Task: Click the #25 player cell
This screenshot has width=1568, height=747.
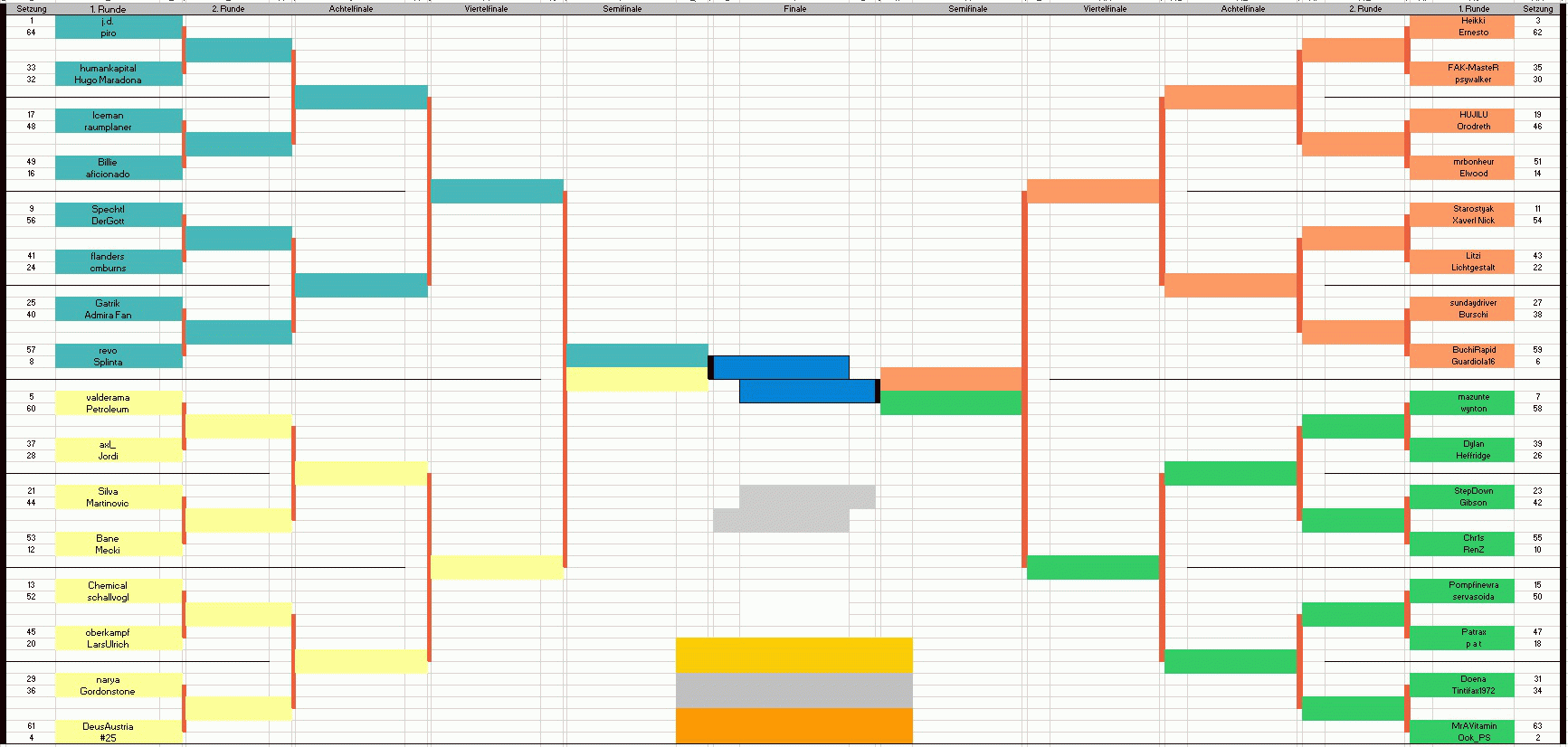Action: pyautogui.click(x=119, y=738)
